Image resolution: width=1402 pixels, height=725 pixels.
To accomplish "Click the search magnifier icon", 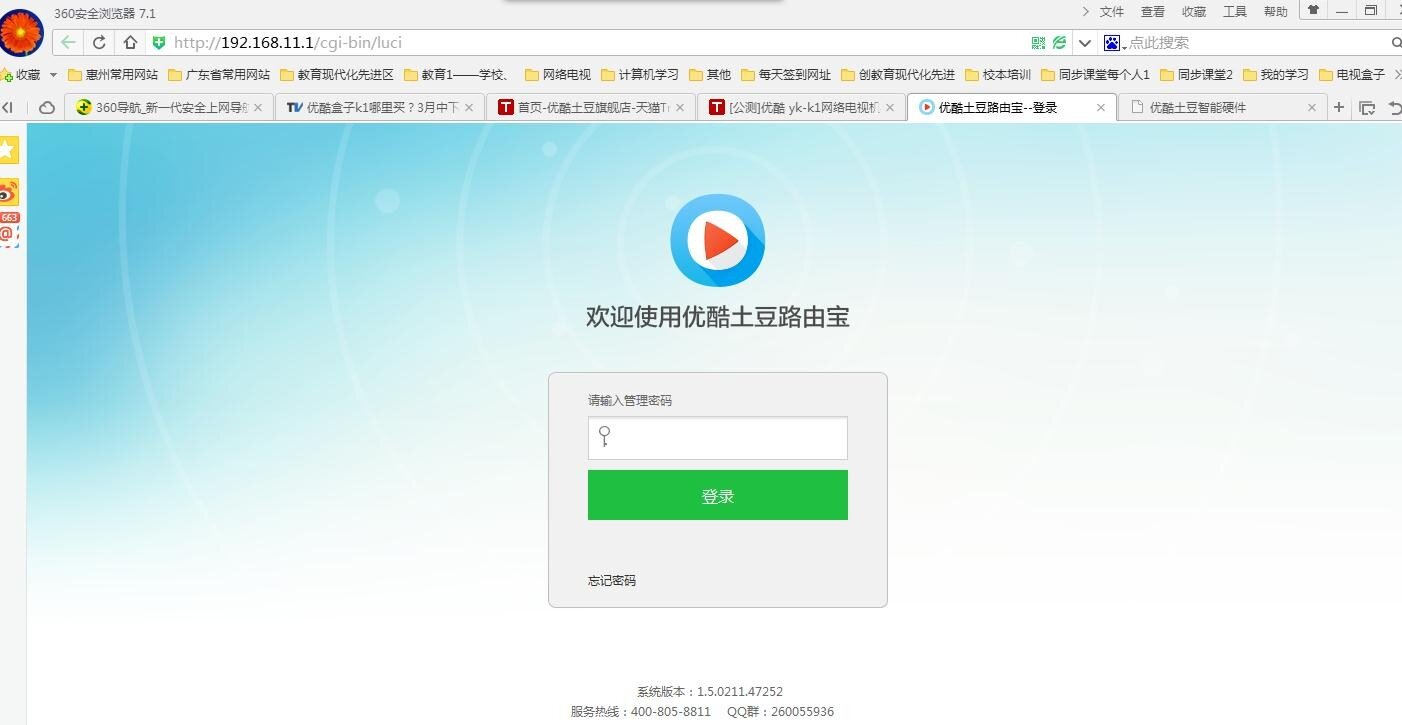I will [1396, 43].
